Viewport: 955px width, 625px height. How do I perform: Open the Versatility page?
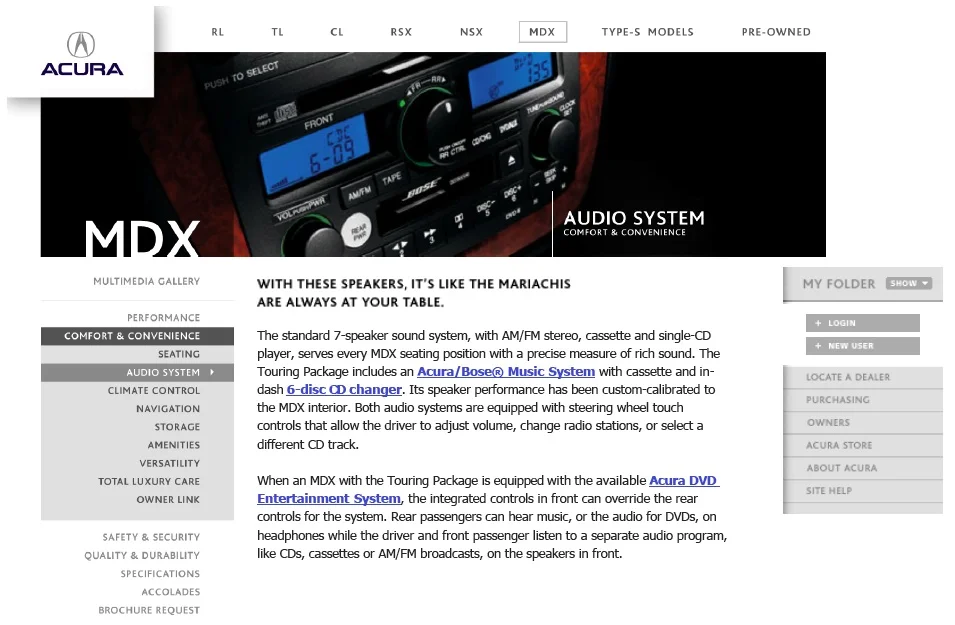pyautogui.click(x=169, y=464)
